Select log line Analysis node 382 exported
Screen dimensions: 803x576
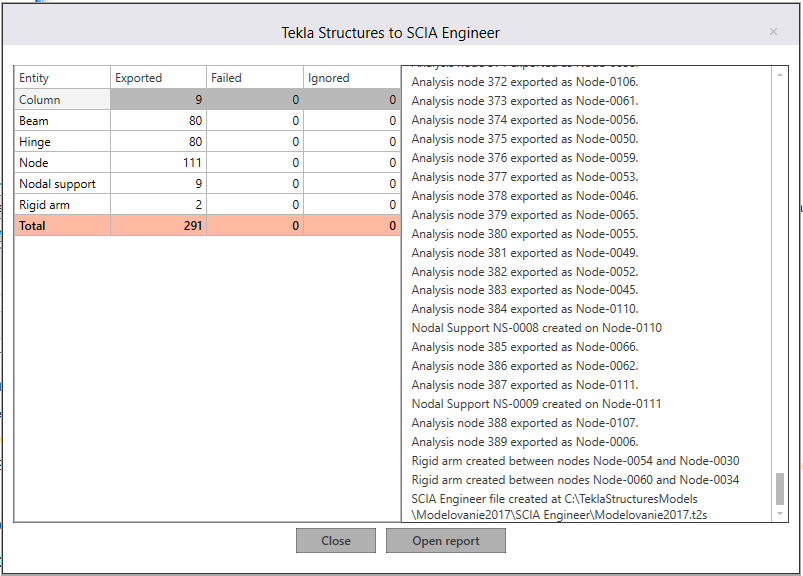[525, 271]
